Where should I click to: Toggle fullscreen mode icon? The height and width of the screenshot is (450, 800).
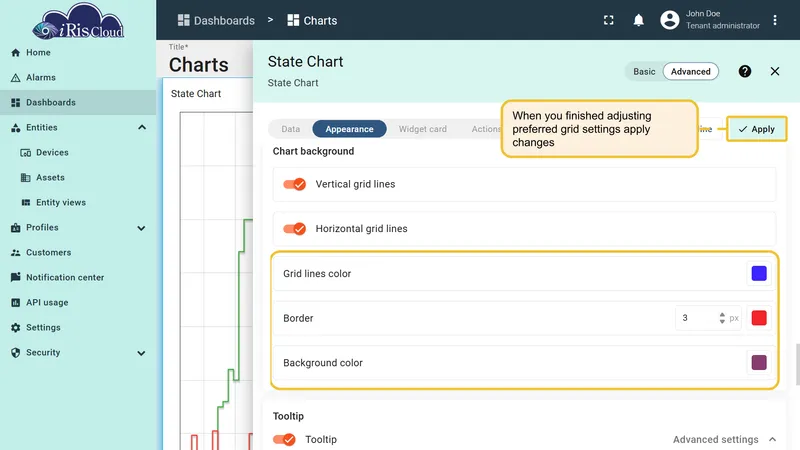coord(608,20)
